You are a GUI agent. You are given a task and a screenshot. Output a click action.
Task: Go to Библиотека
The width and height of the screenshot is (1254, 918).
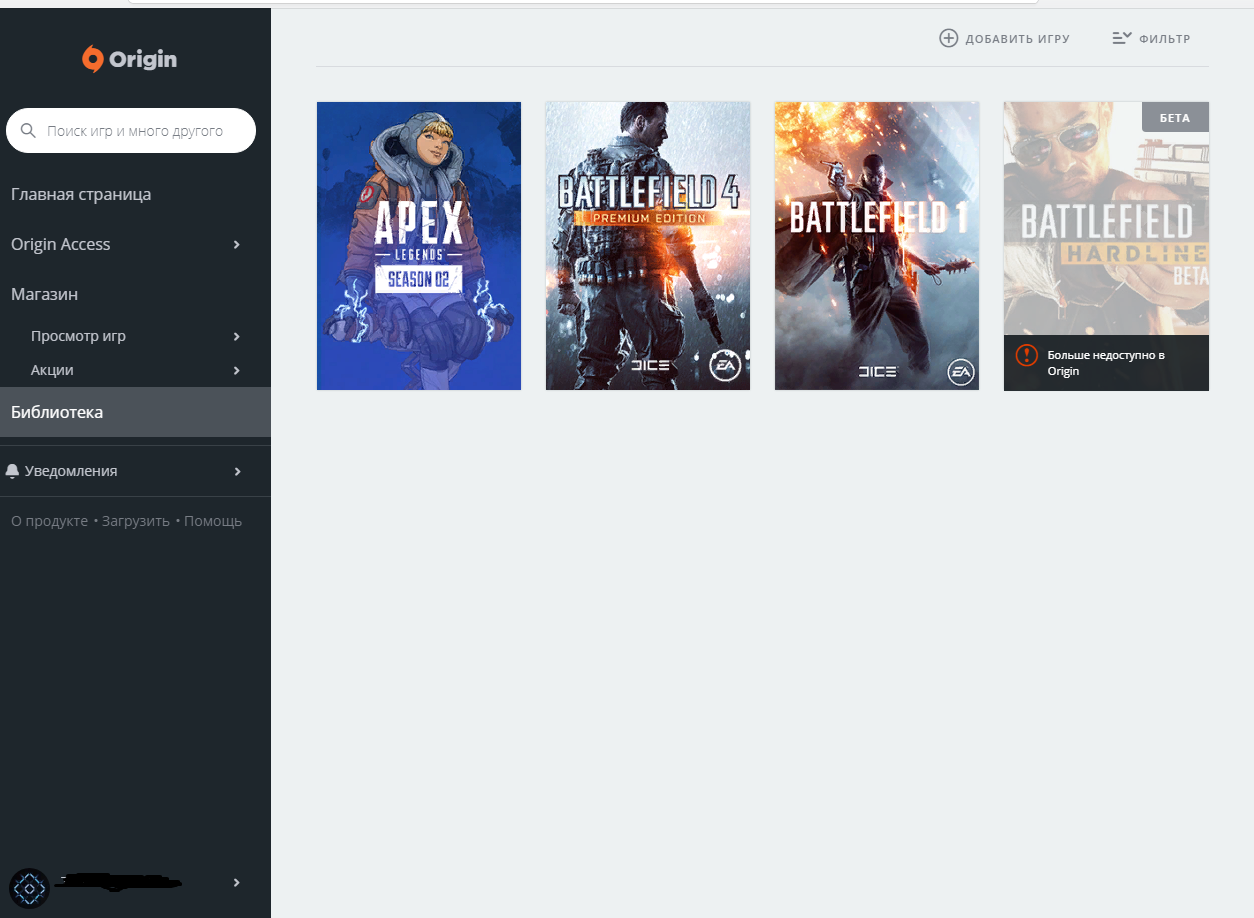click(135, 412)
